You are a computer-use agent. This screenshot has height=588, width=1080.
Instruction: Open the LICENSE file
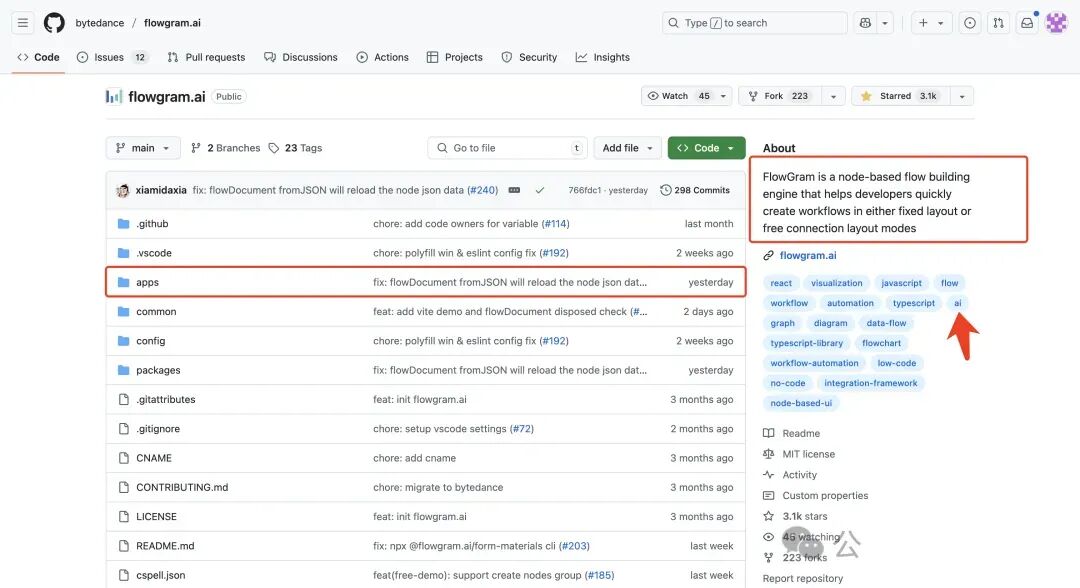point(156,516)
